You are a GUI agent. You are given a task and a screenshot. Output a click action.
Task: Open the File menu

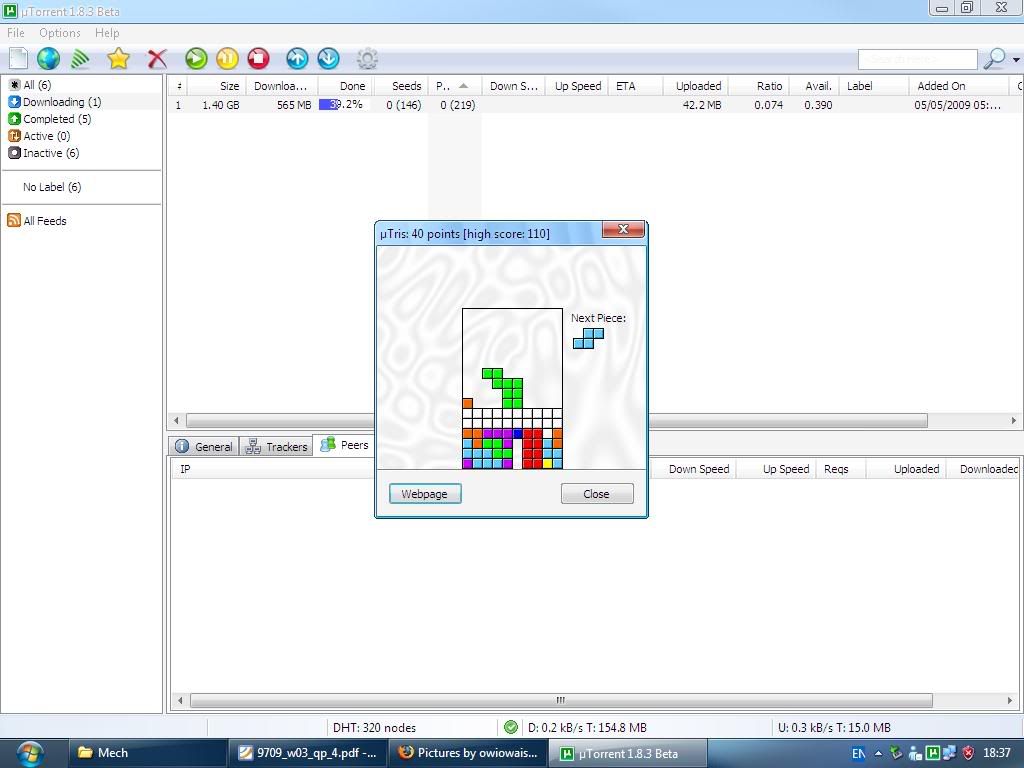[x=16, y=33]
